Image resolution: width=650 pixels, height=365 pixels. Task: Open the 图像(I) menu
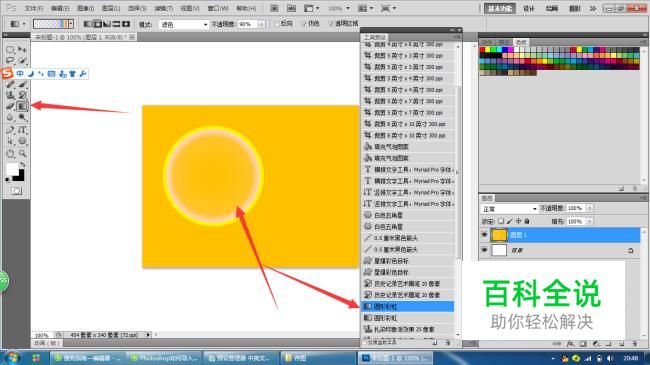(x=85, y=8)
